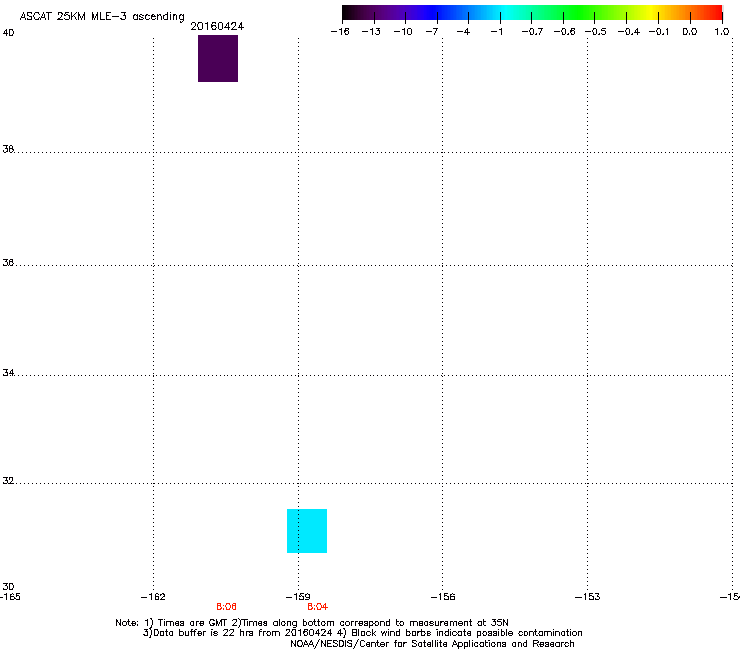740x650 pixels.
Task: Click the '-13' color scale label
Action: pos(371,32)
